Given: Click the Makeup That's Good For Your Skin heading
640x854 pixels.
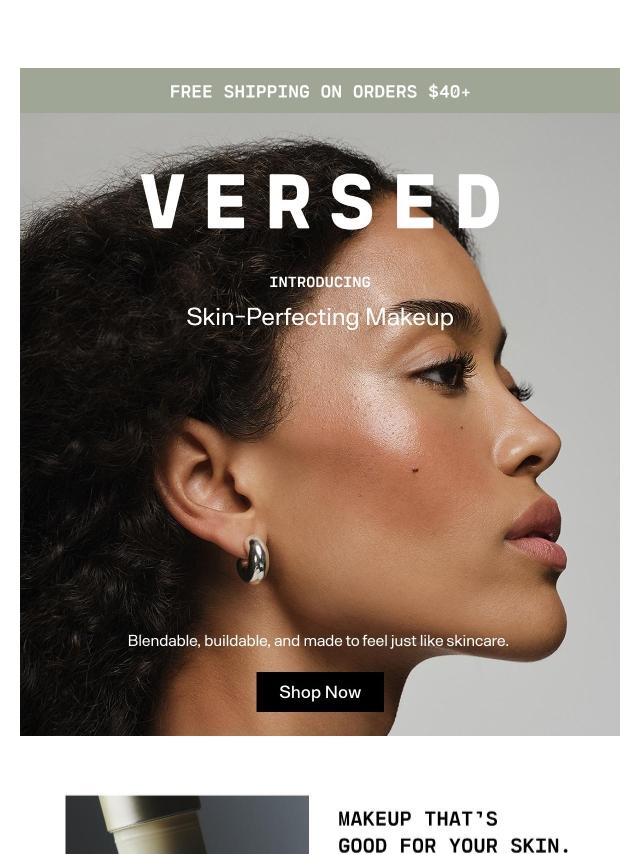Looking at the screenshot, I should (453, 832).
